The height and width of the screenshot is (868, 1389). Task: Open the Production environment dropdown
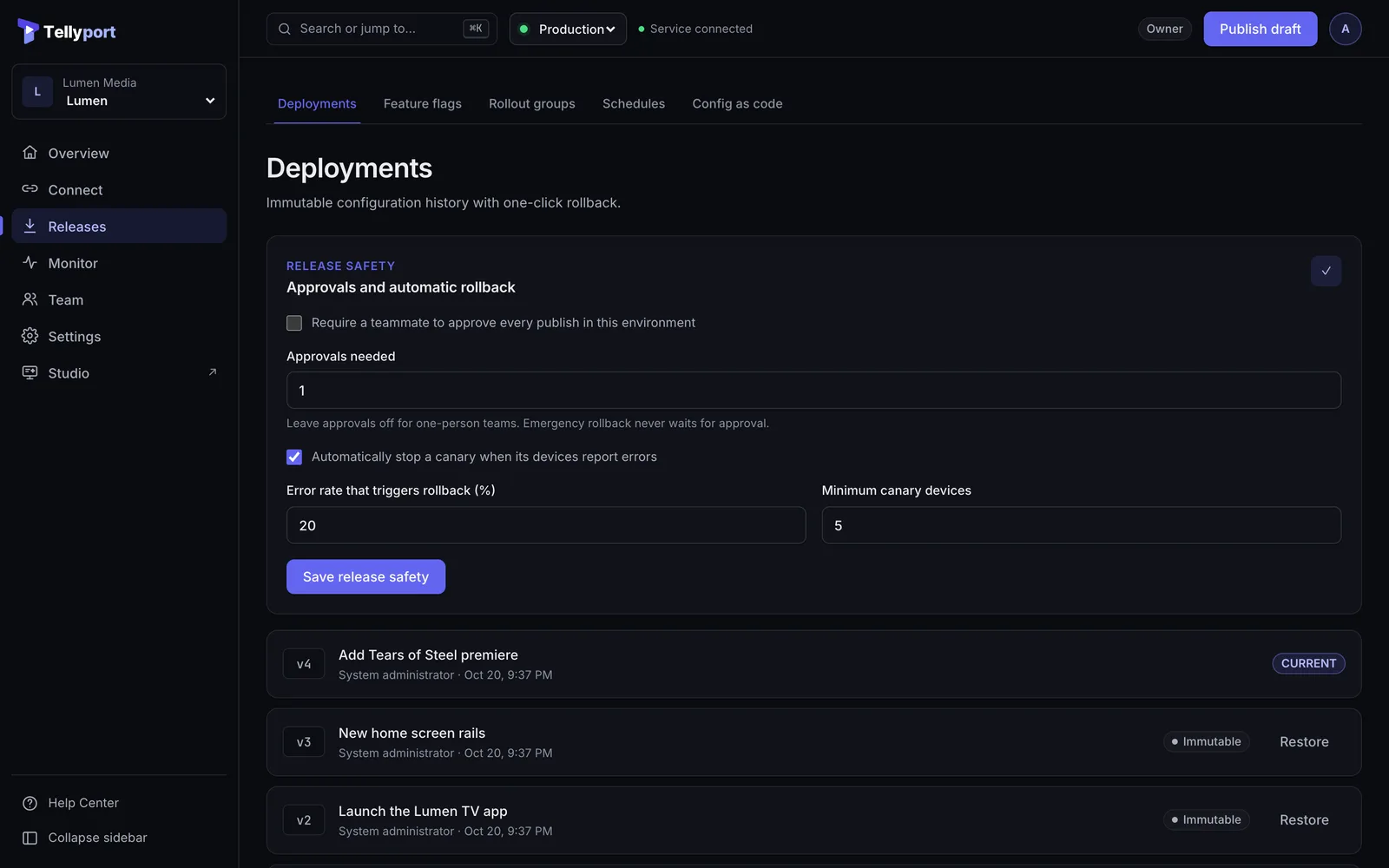[x=568, y=29]
